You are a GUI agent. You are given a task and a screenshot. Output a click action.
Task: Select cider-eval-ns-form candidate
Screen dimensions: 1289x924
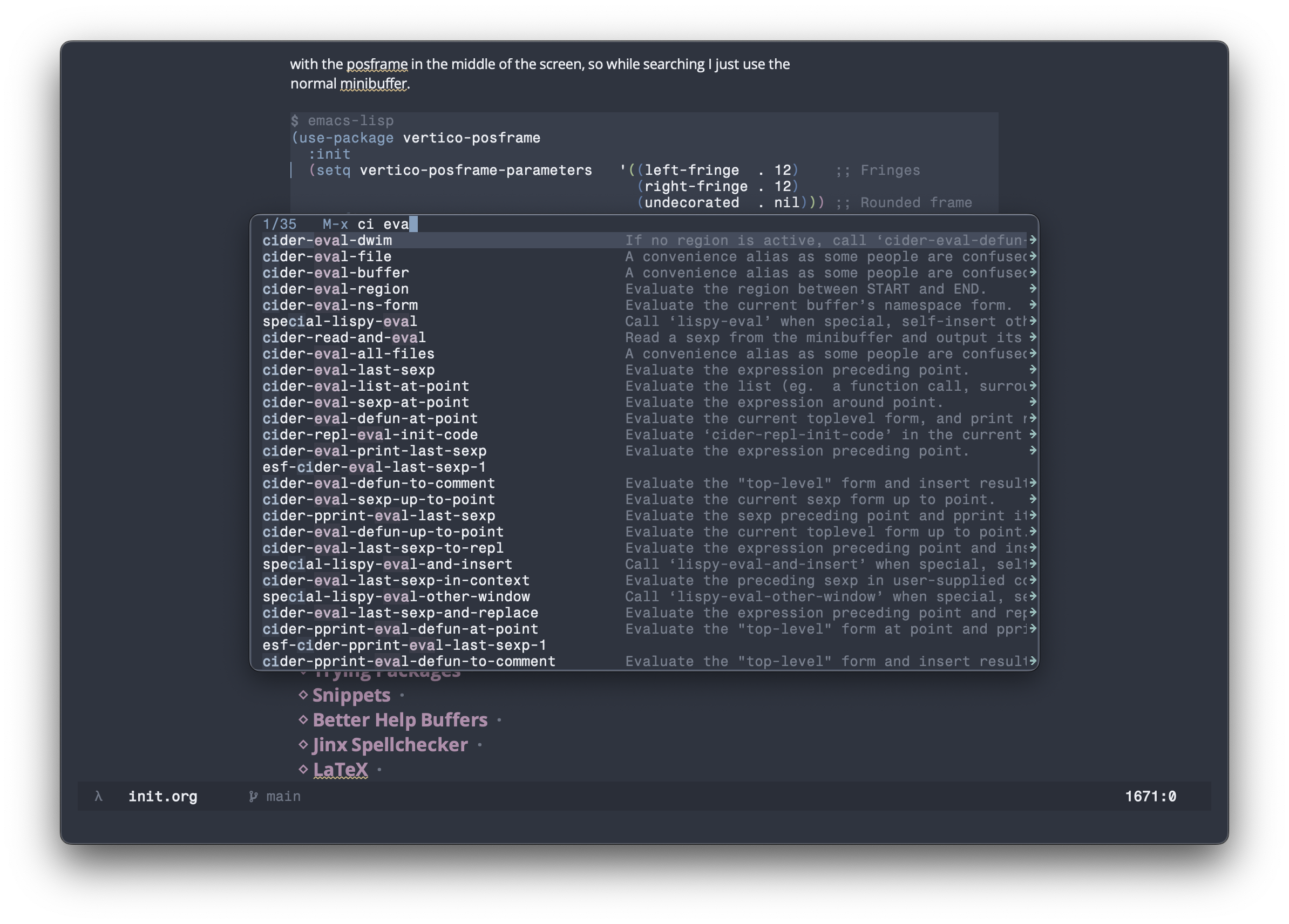(644, 305)
